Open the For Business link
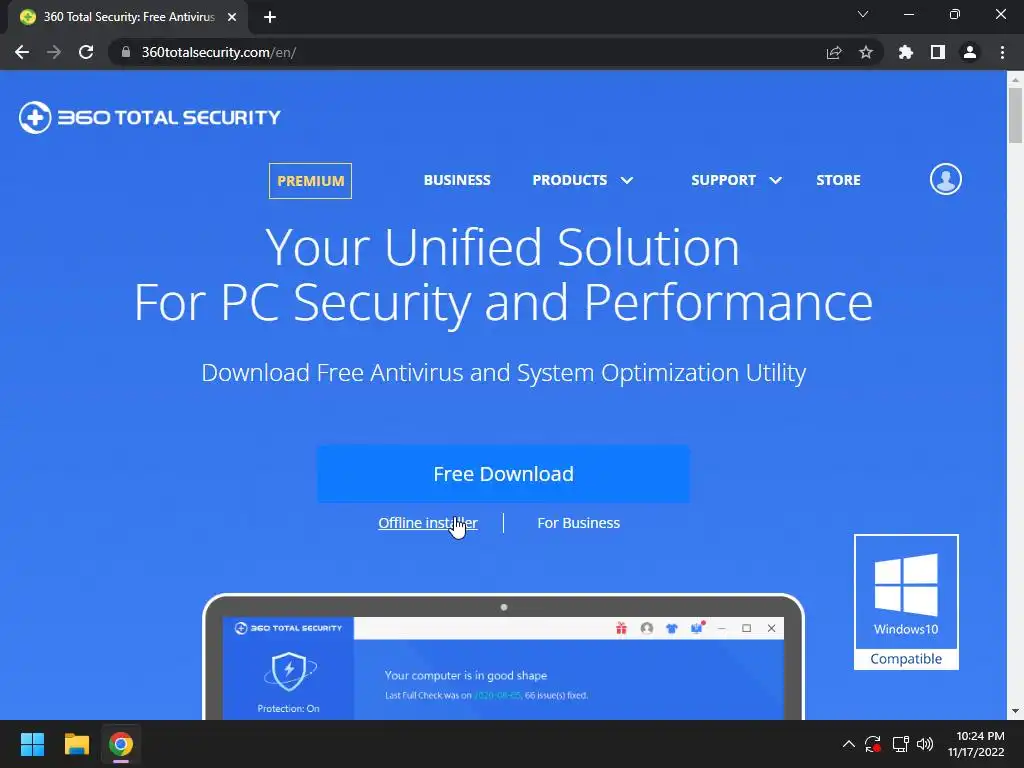 578,523
